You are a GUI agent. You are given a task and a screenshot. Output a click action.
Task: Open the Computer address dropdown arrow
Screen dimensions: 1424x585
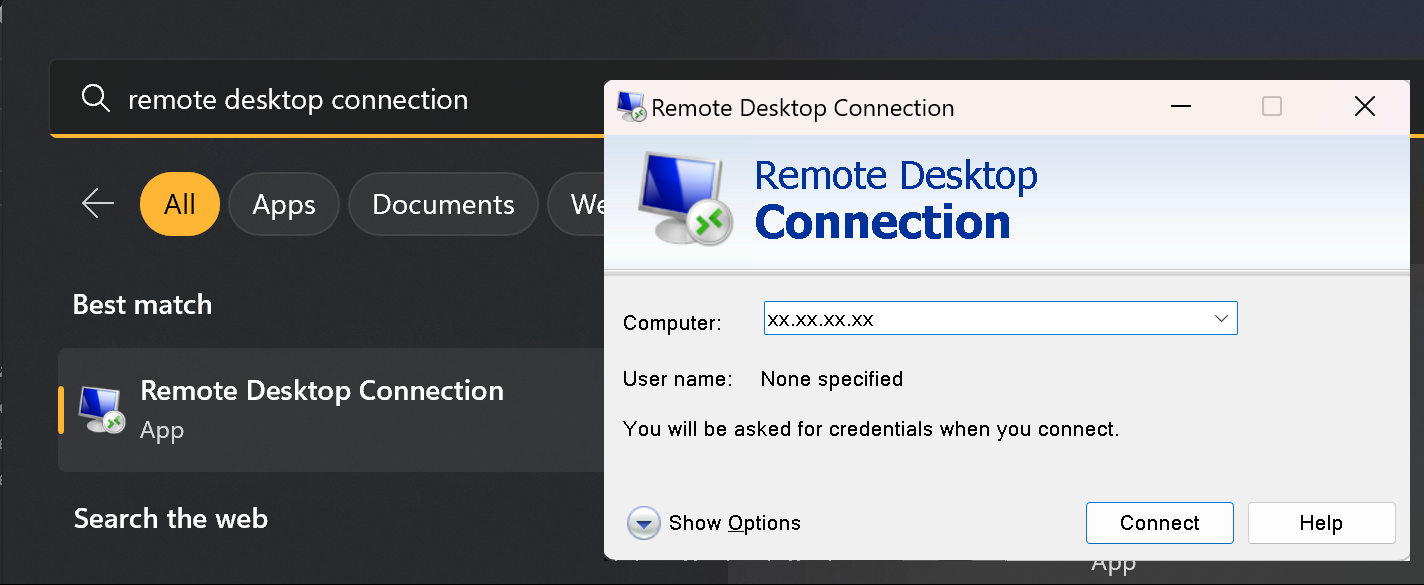point(1221,319)
